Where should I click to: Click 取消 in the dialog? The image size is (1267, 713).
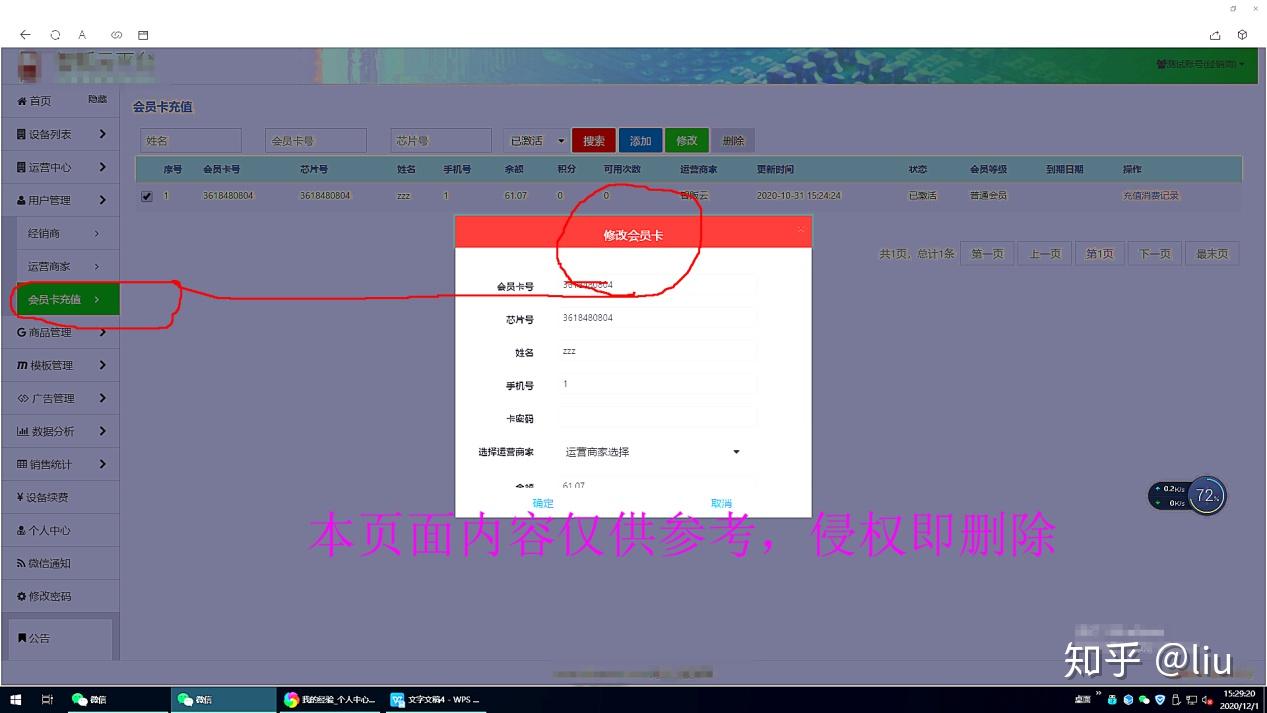pos(721,503)
